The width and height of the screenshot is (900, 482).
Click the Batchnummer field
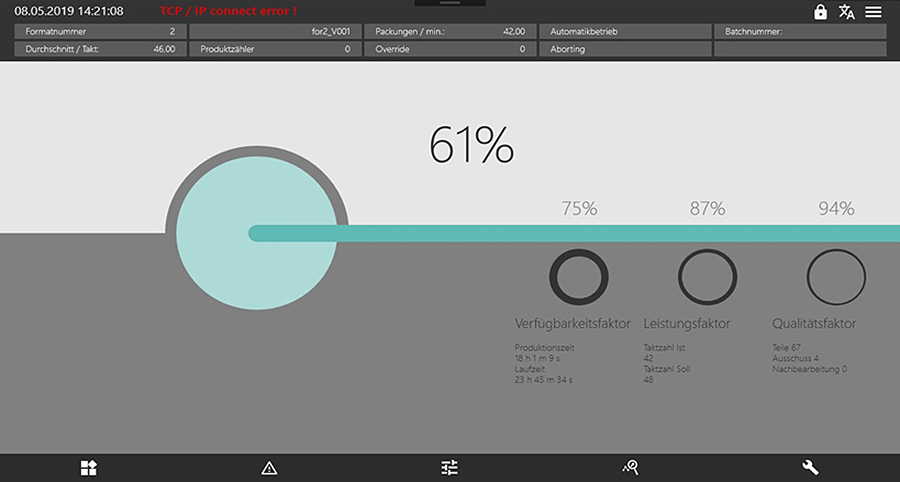[x=800, y=32]
